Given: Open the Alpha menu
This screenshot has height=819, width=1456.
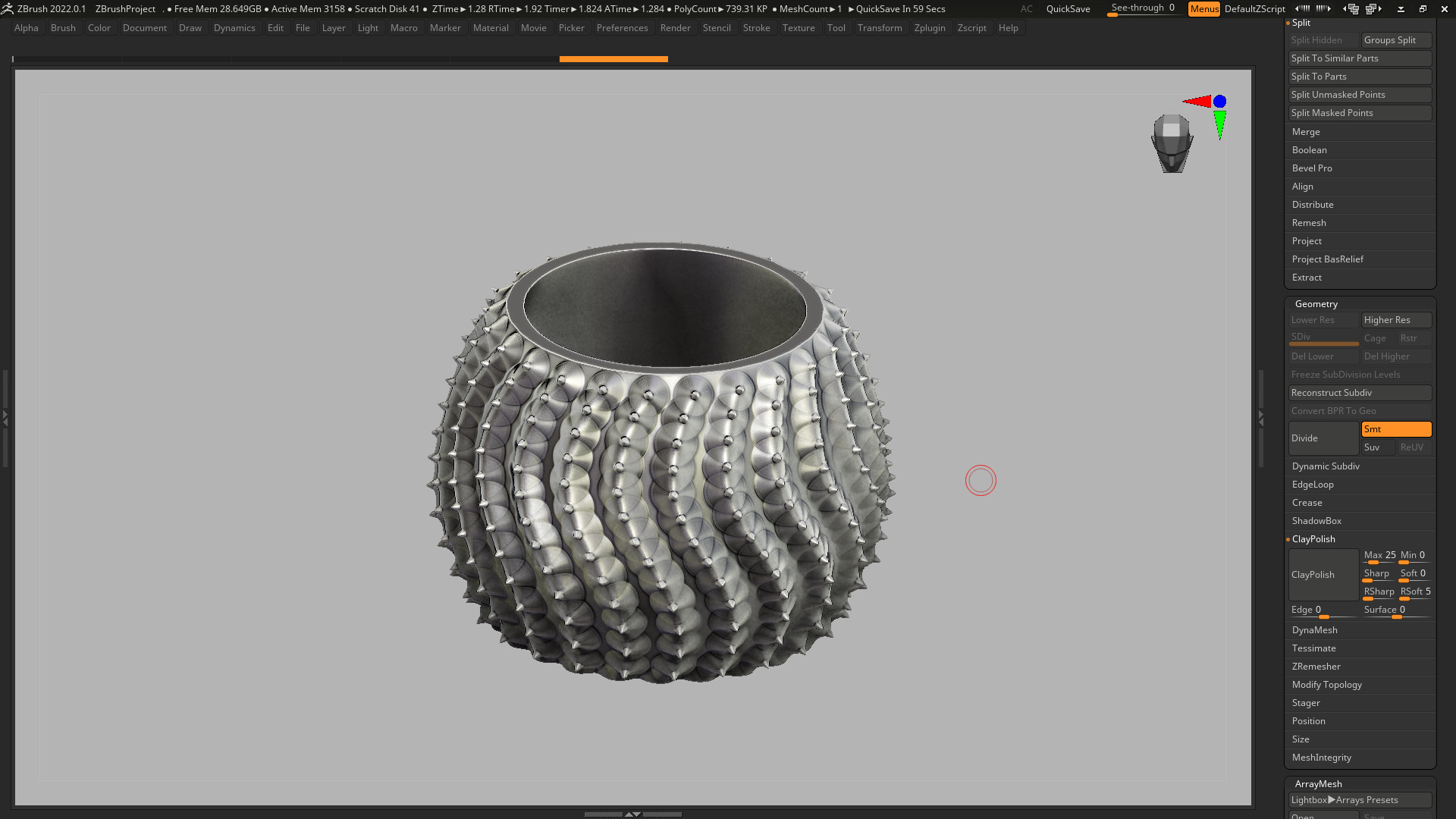Looking at the screenshot, I should pyautogui.click(x=27, y=28).
